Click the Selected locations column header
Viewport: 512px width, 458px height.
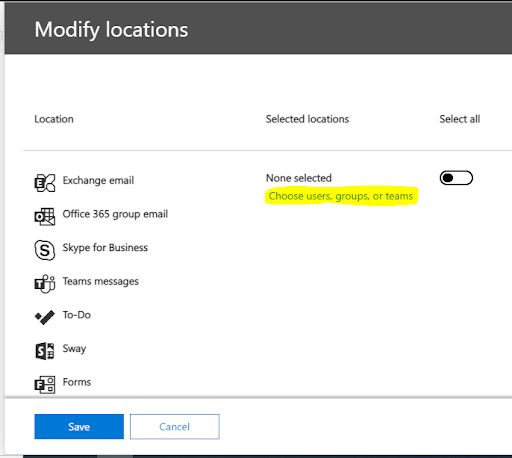click(307, 119)
